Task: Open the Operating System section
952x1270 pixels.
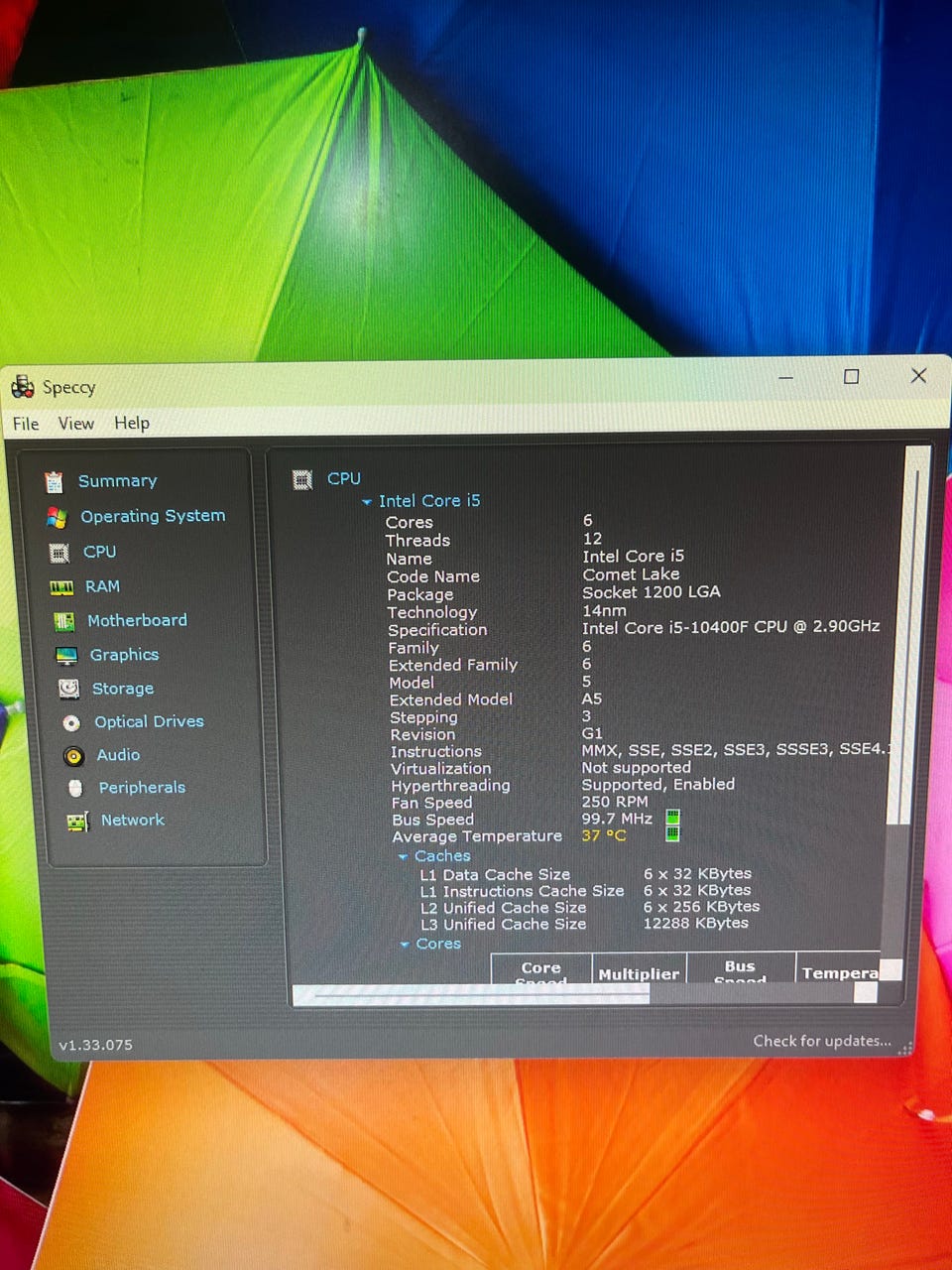Action: coord(153,516)
